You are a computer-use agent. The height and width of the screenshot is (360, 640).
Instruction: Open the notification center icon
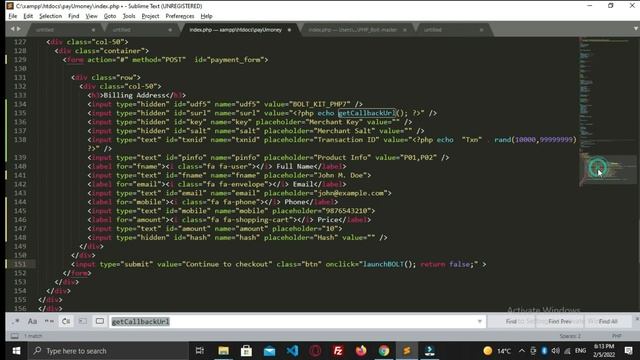point(629,351)
